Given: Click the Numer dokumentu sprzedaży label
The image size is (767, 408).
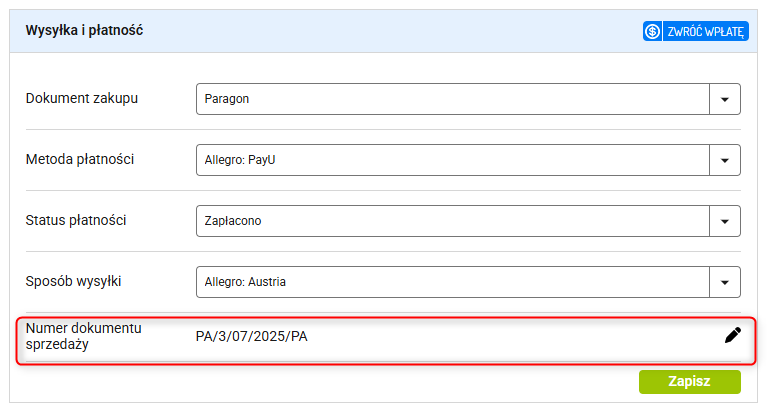Looking at the screenshot, I should point(84,336).
